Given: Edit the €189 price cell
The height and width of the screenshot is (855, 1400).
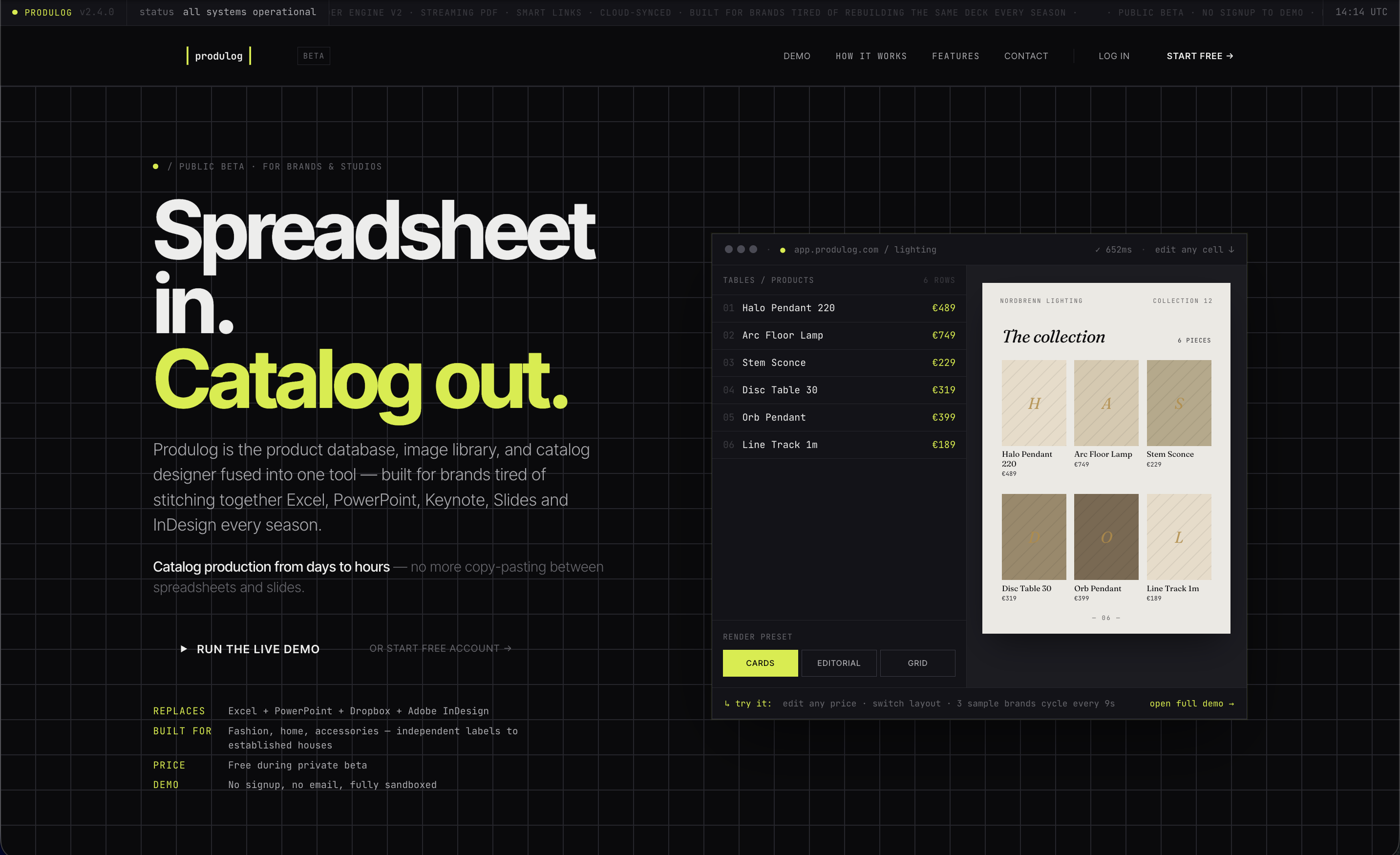Looking at the screenshot, I should [943, 444].
